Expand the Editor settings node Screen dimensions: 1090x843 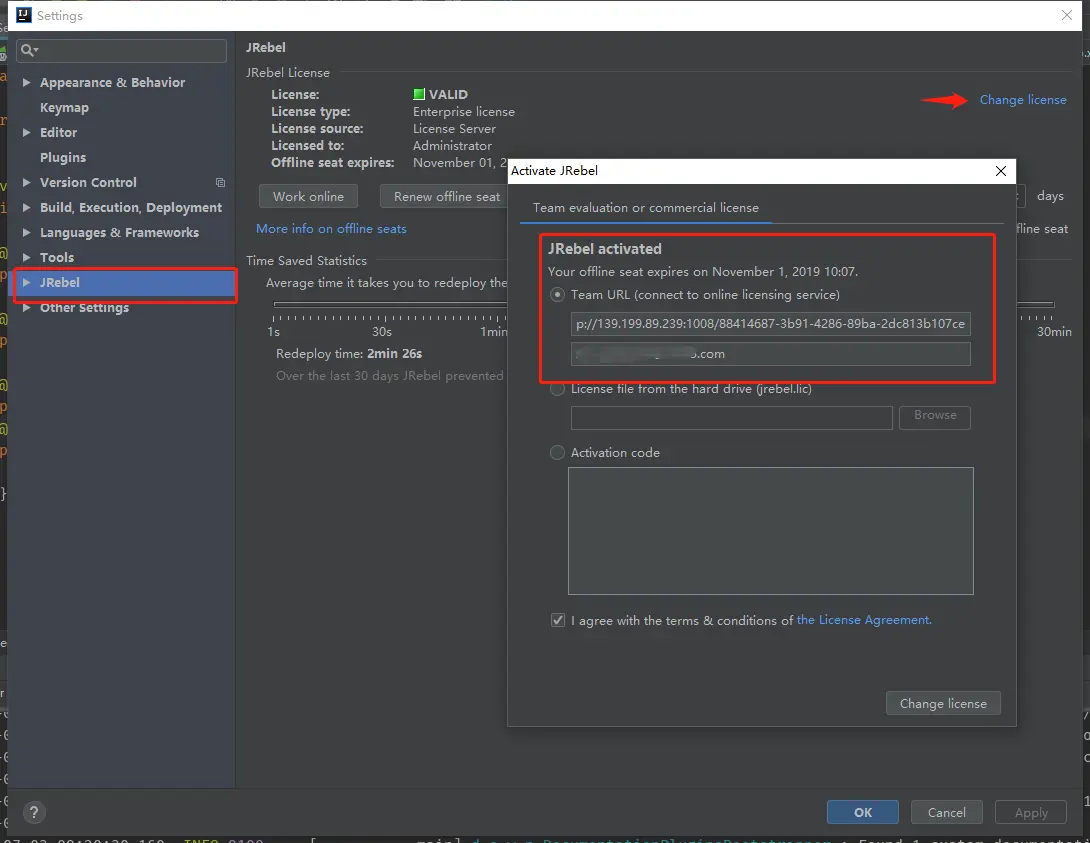[x=26, y=132]
